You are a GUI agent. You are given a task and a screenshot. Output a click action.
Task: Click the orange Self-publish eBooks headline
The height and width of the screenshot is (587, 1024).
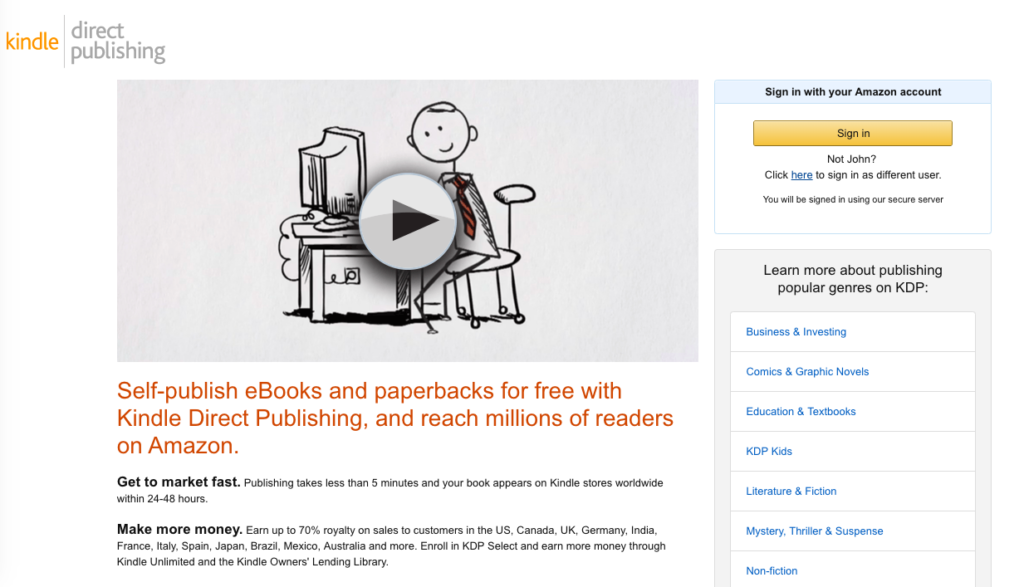point(394,418)
